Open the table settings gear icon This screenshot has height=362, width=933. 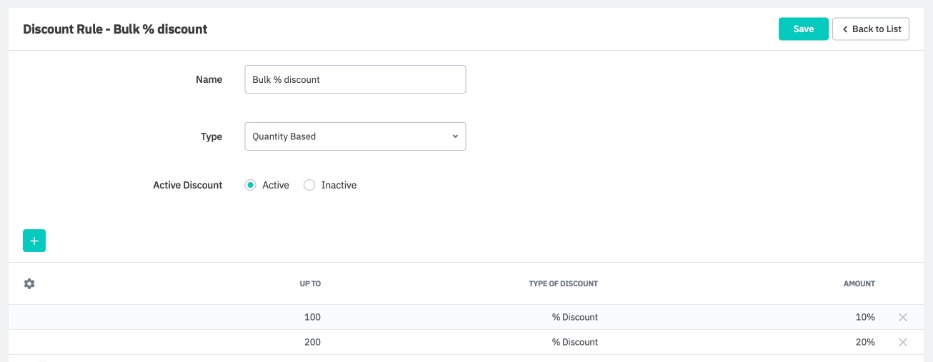point(29,284)
